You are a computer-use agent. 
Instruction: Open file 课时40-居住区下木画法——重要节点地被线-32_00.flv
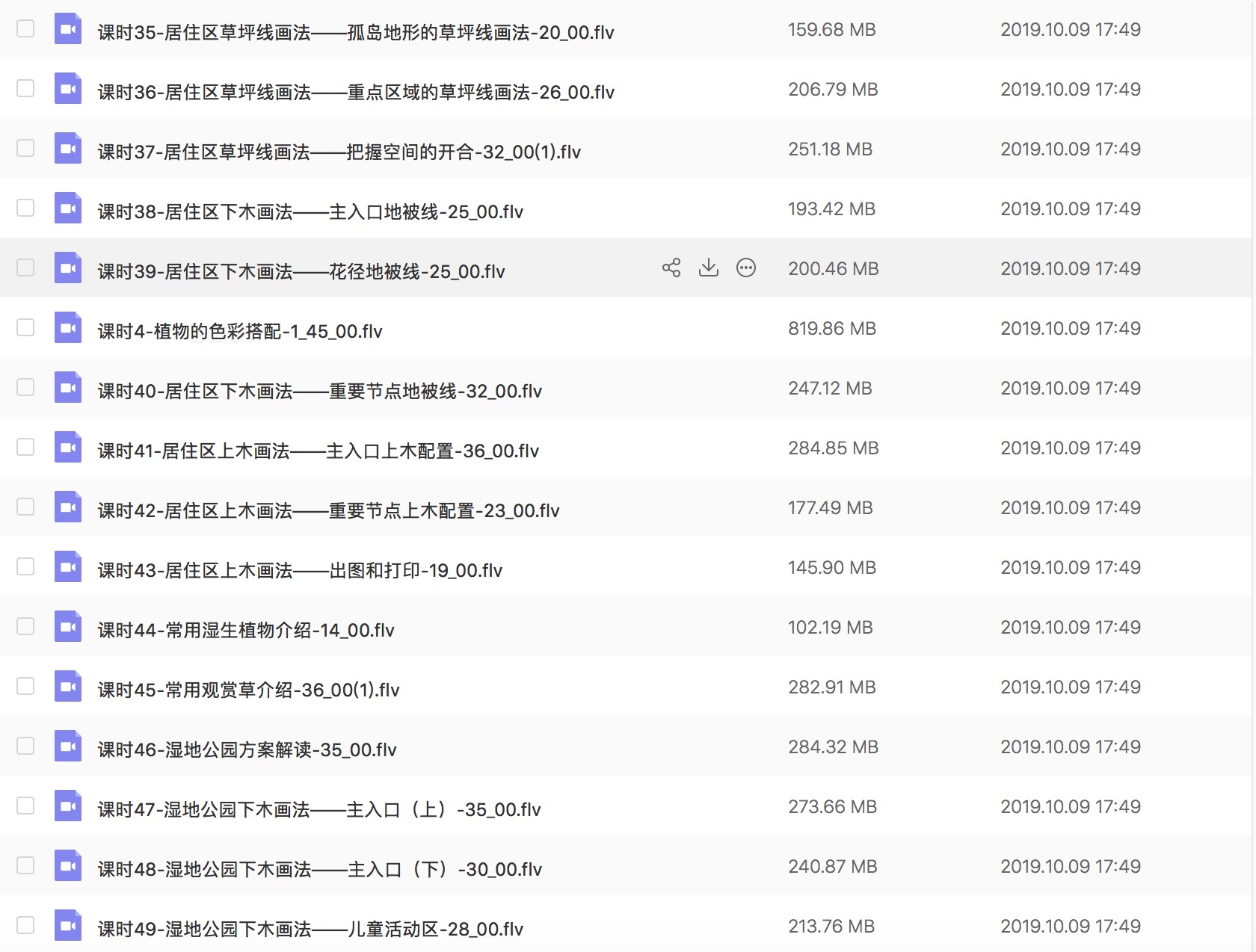[320, 391]
